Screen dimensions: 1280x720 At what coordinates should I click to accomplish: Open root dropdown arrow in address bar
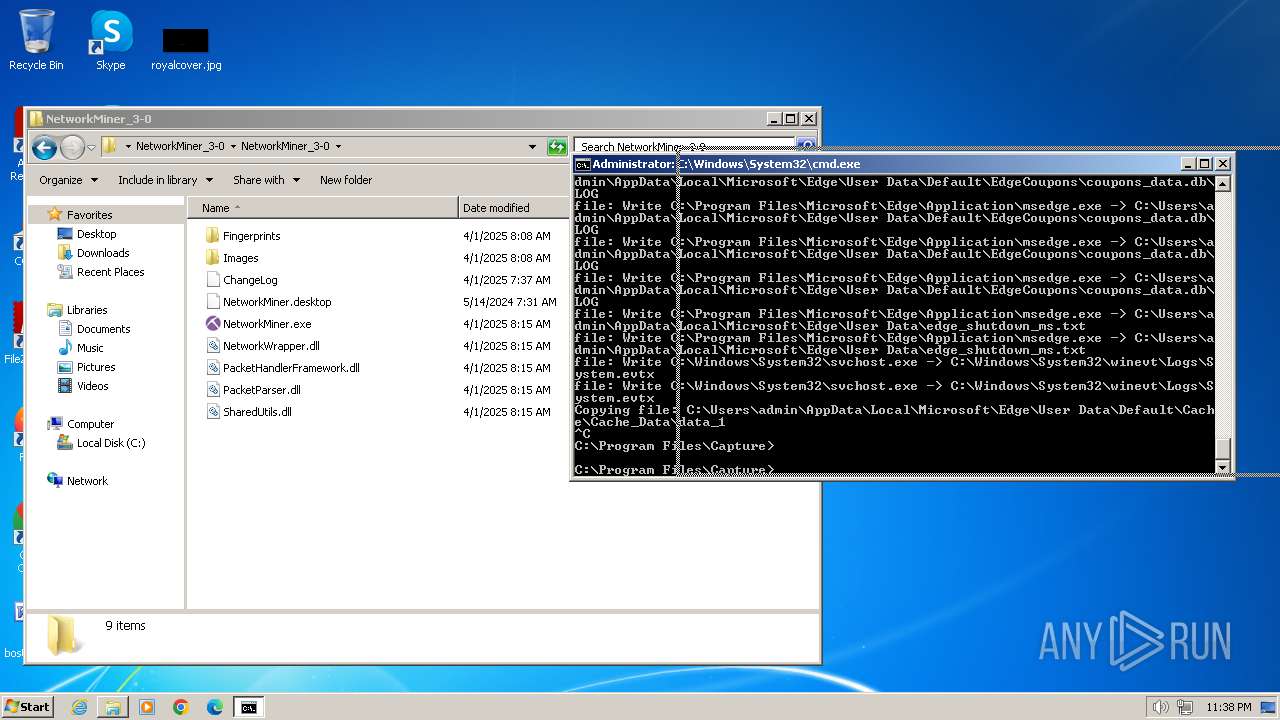[x=128, y=147]
